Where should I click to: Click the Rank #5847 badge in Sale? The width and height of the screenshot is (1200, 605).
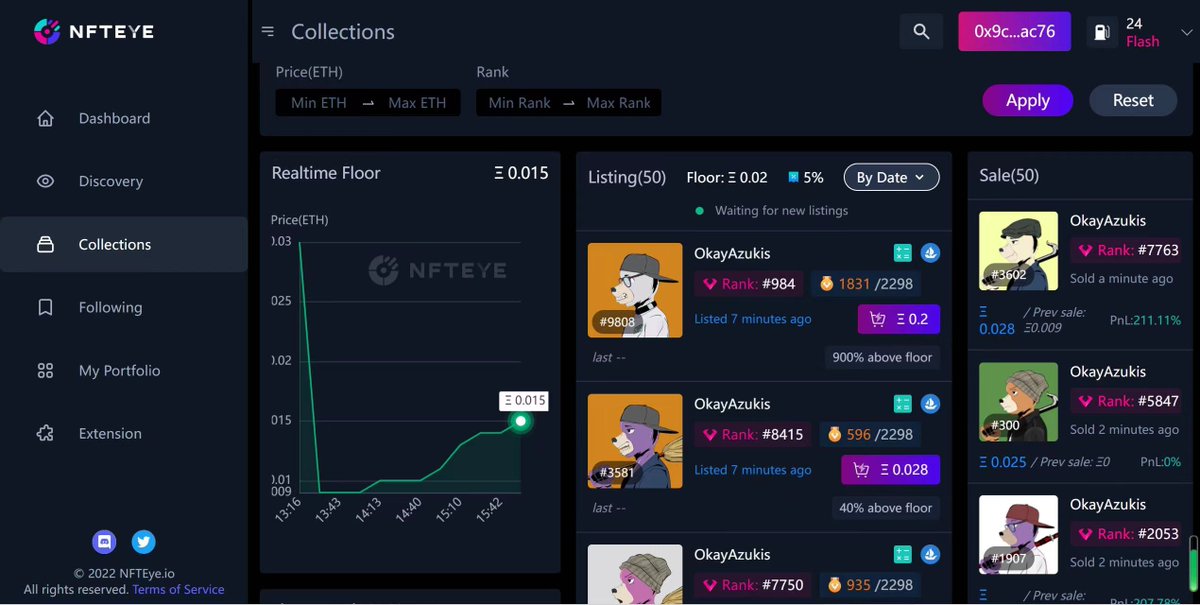[1129, 401]
